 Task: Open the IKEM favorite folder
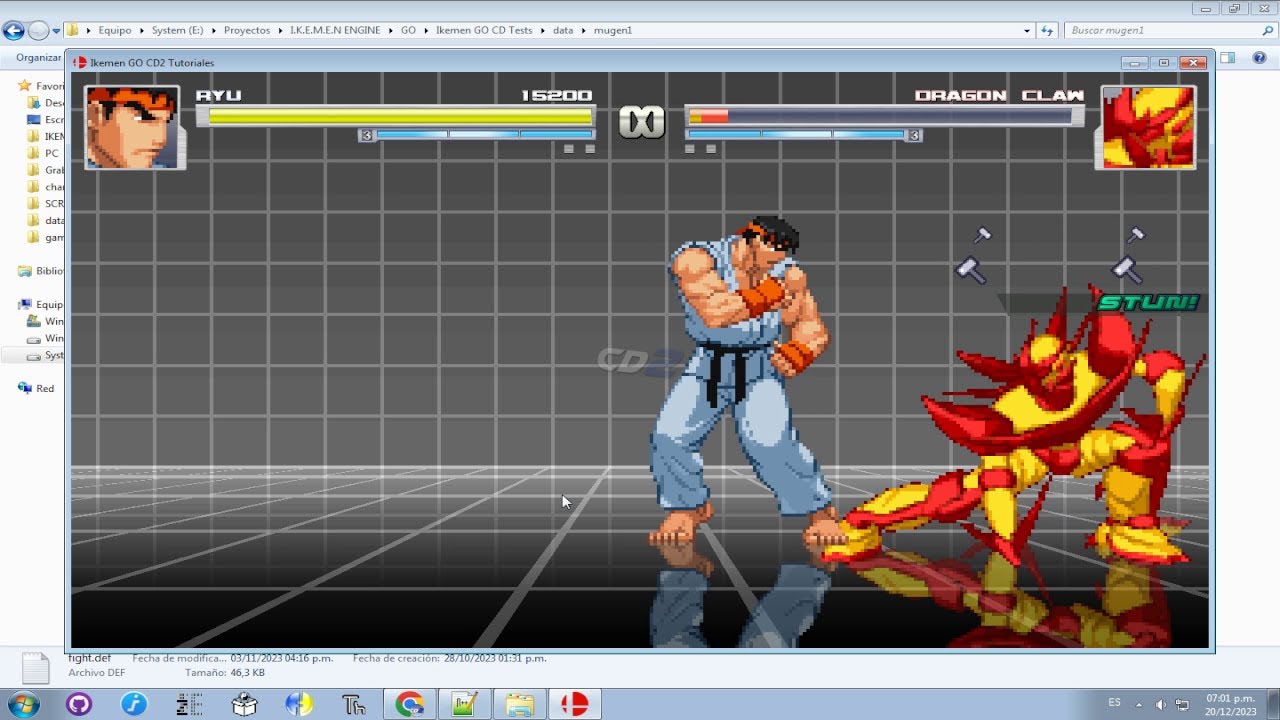(x=45, y=136)
